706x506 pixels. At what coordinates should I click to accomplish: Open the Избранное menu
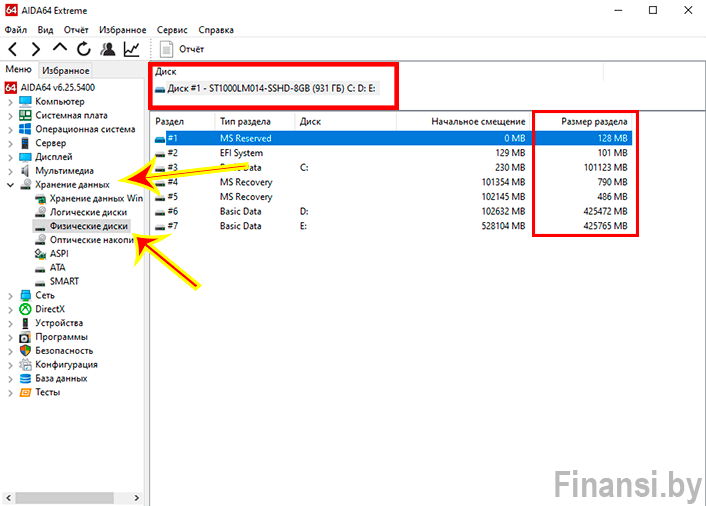tap(122, 30)
